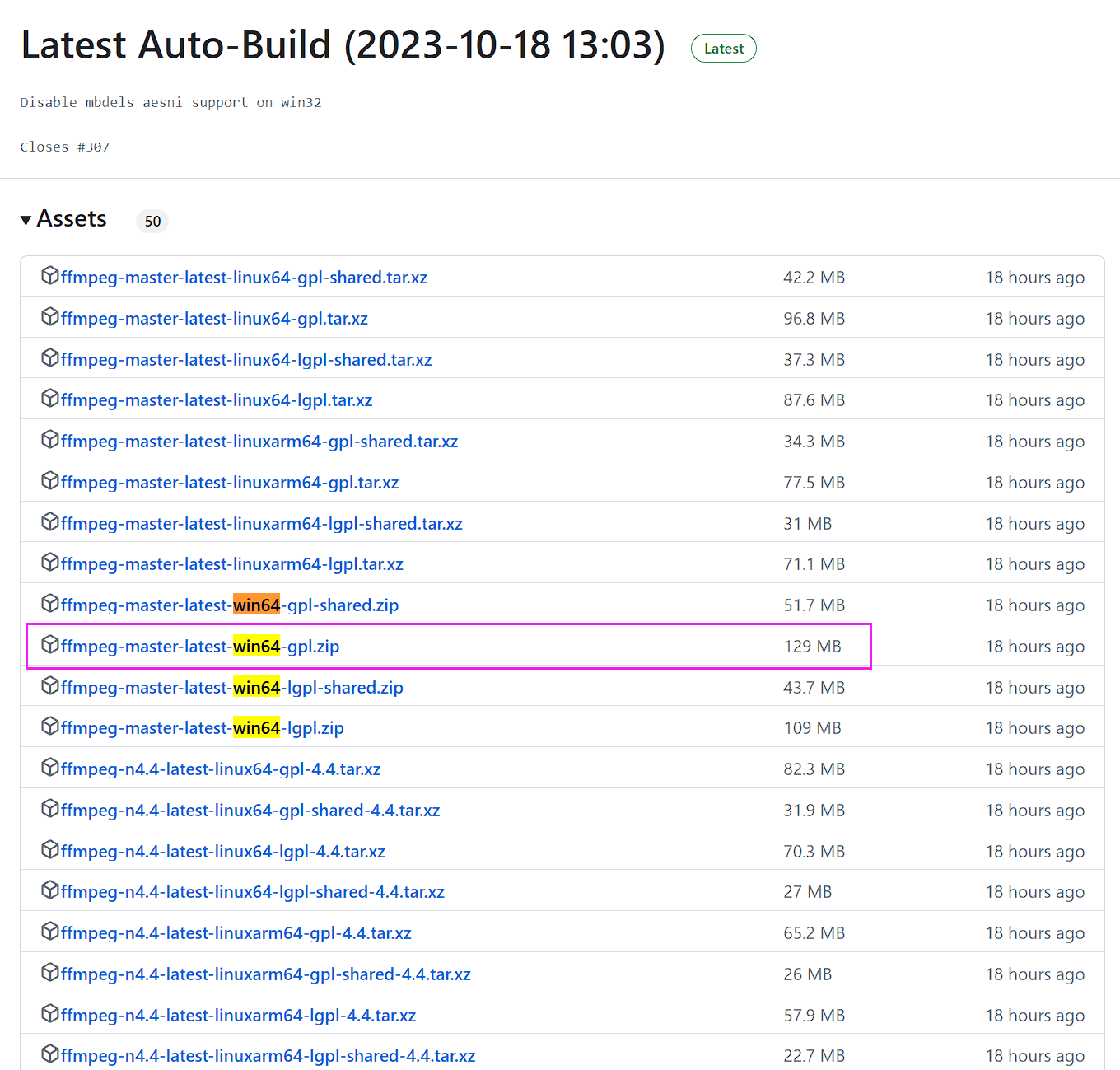The width and height of the screenshot is (1120, 1070).
Task: Click package icon beside linux64-gpl-shared.tar.xz
Action: [50, 275]
